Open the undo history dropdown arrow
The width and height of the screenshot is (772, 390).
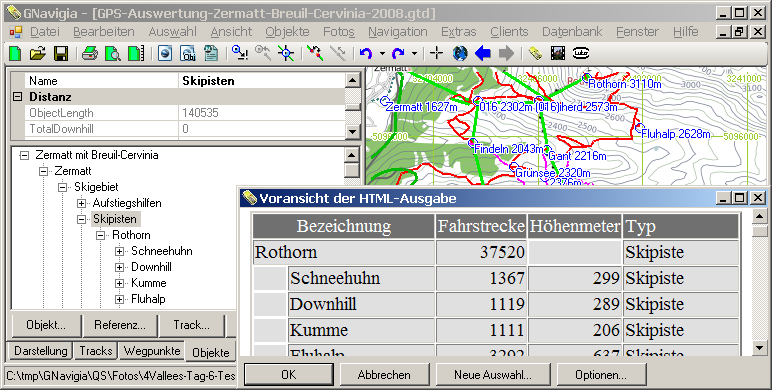[382, 53]
